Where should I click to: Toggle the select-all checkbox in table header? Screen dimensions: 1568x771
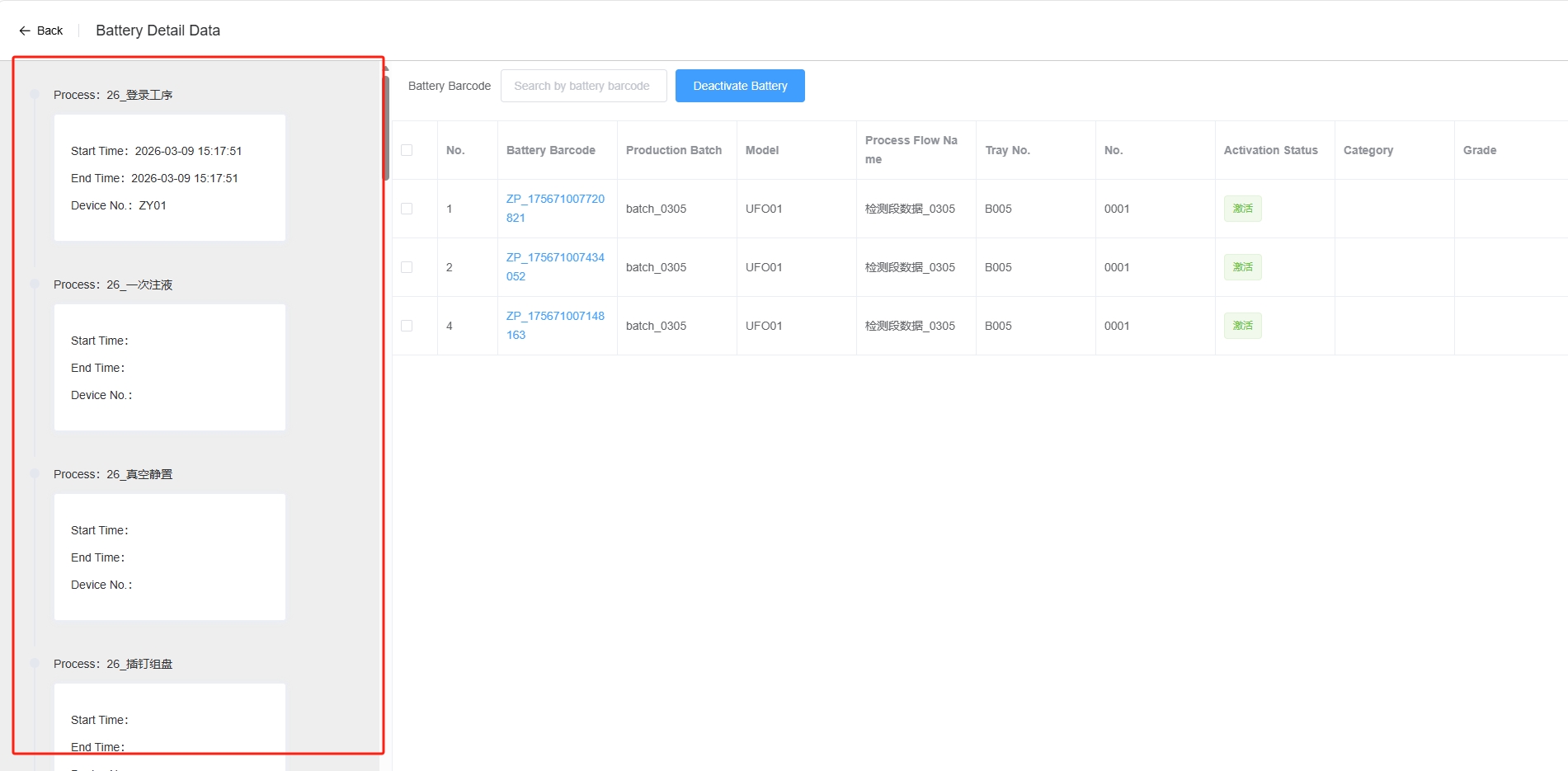[x=407, y=150]
